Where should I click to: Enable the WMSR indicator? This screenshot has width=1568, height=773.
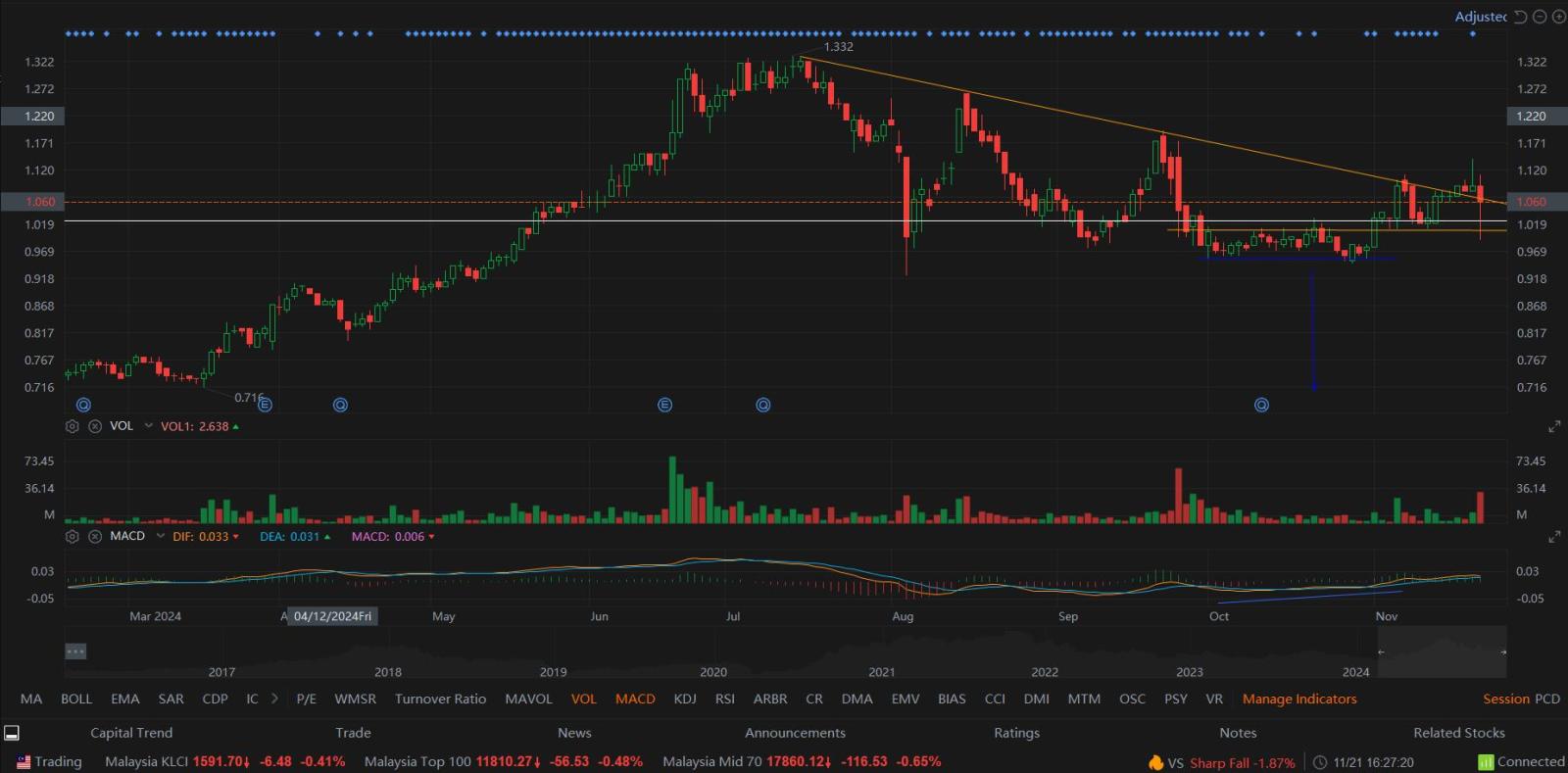point(355,700)
